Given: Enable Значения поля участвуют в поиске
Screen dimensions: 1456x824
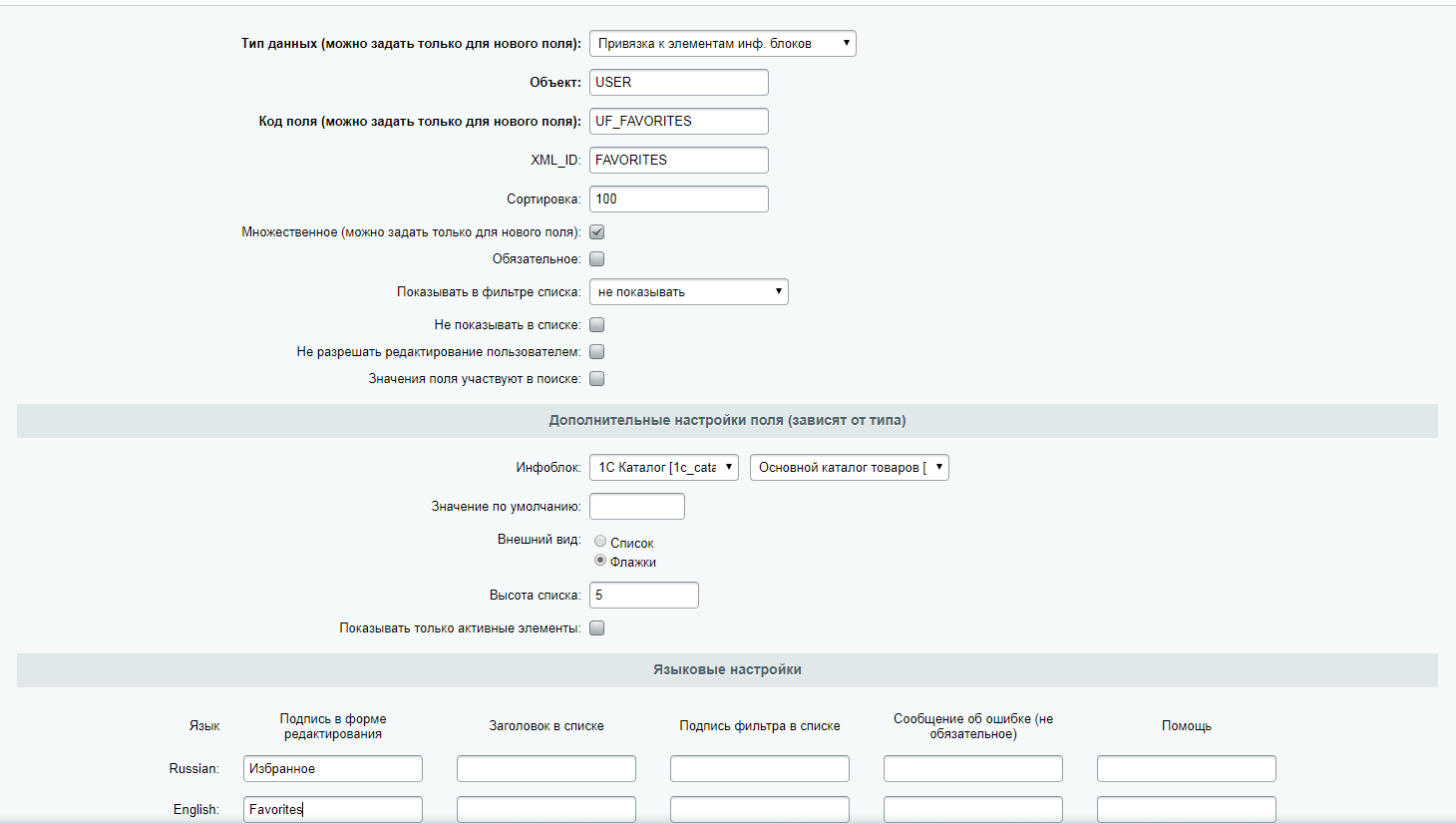Looking at the screenshot, I should point(596,379).
